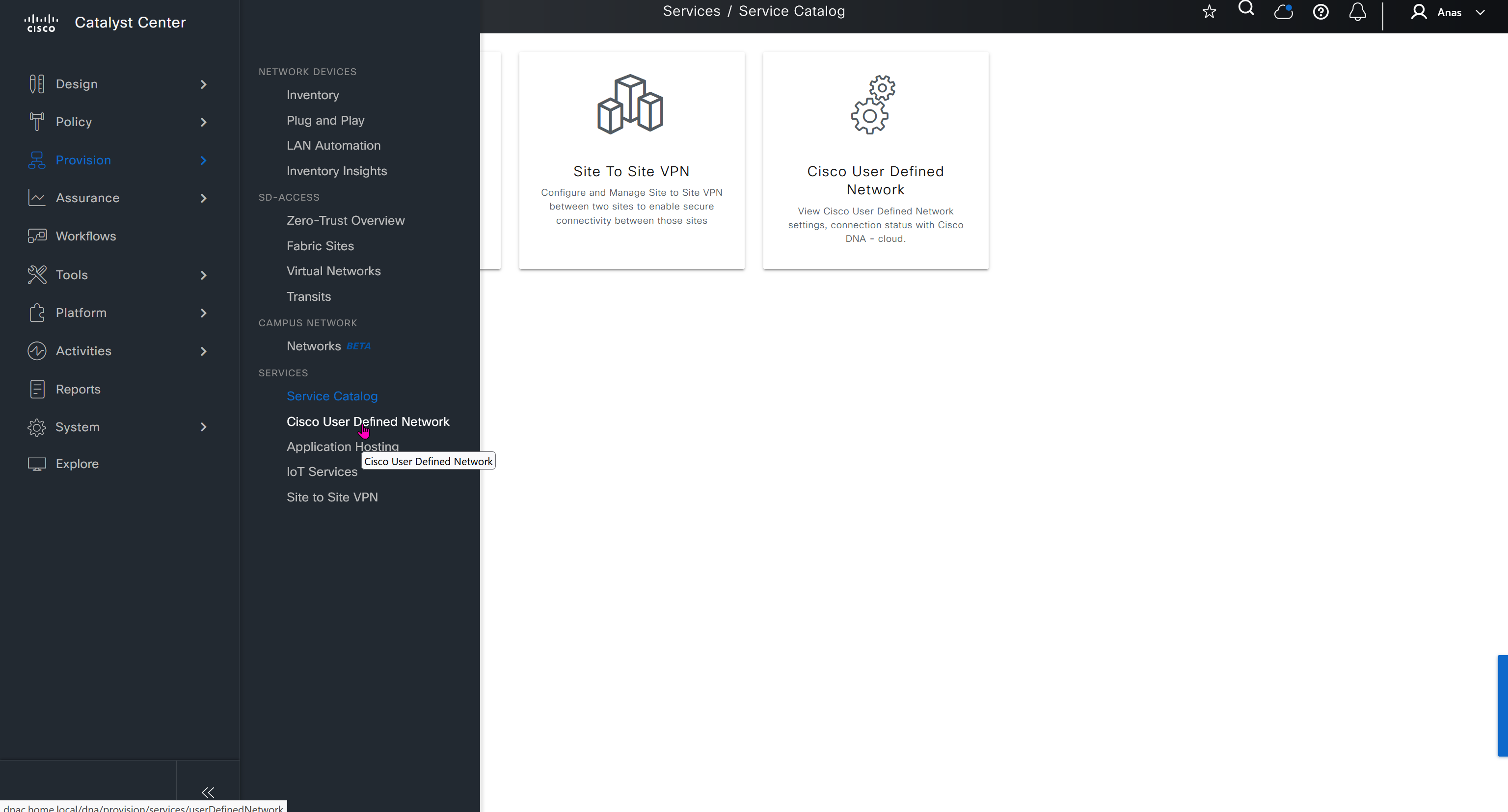Select Inventory under Network Devices
Image resolution: width=1508 pixels, height=812 pixels.
tap(313, 95)
